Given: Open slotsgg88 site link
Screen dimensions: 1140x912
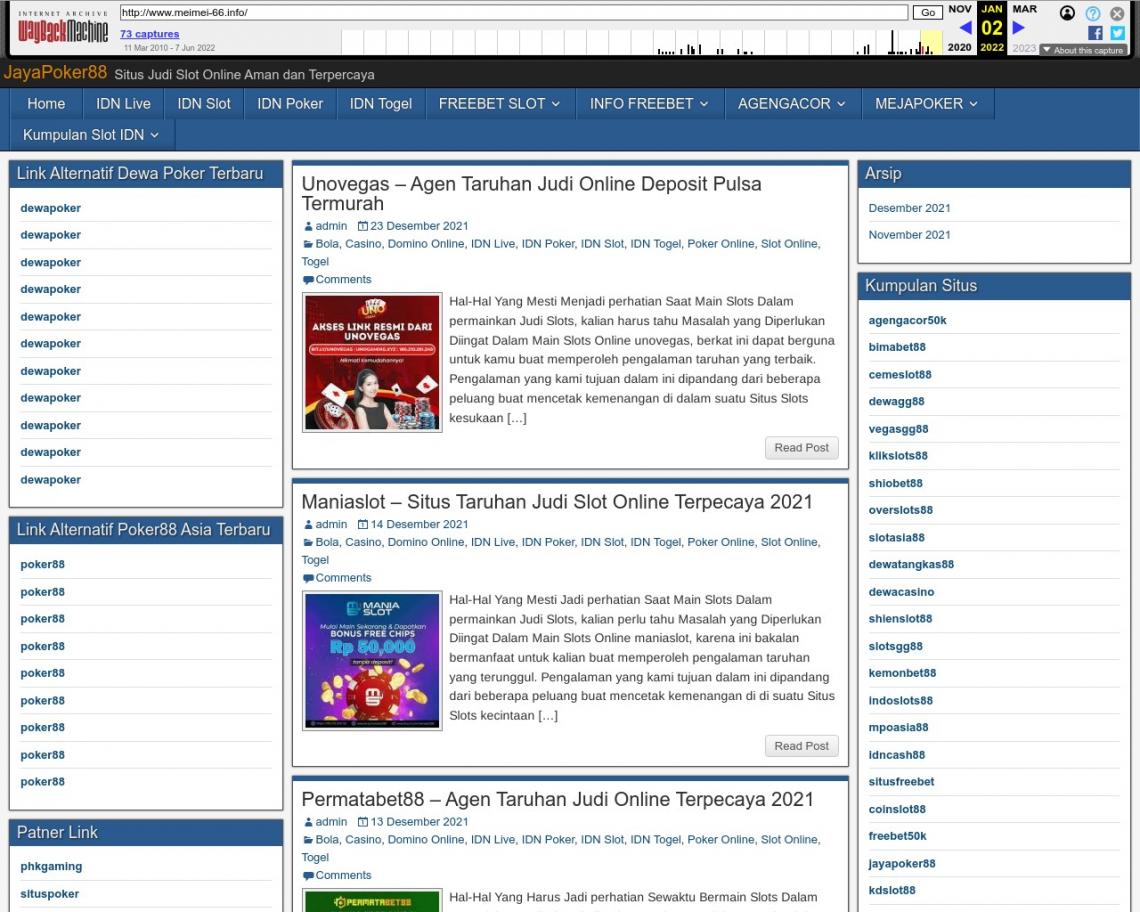Looking at the screenshot, I should 895,646.
